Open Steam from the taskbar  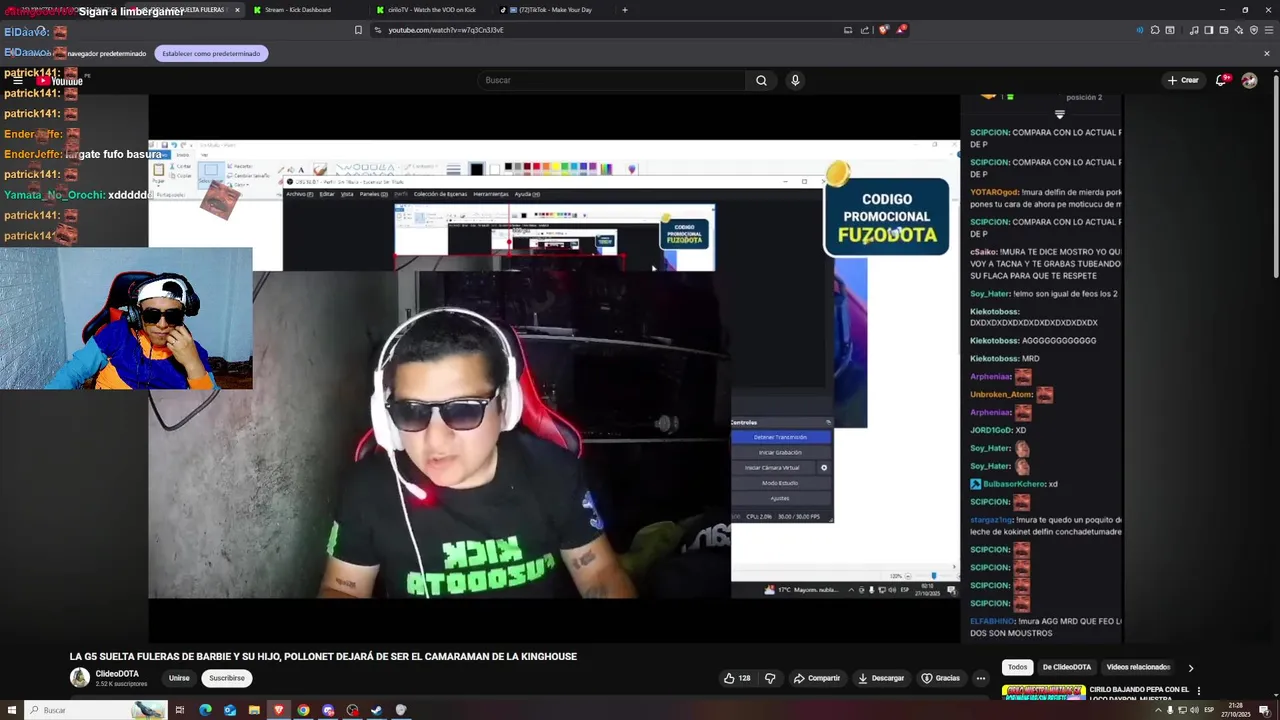377,710
